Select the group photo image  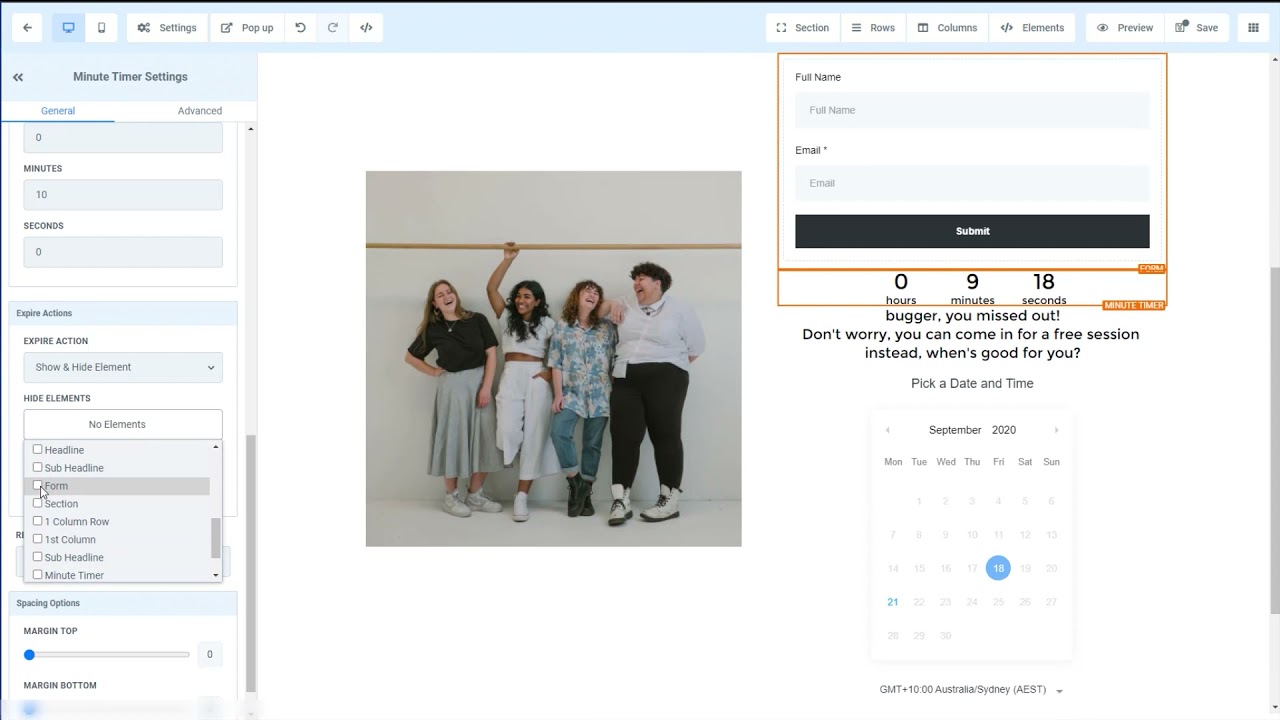(x=553, y=358)
